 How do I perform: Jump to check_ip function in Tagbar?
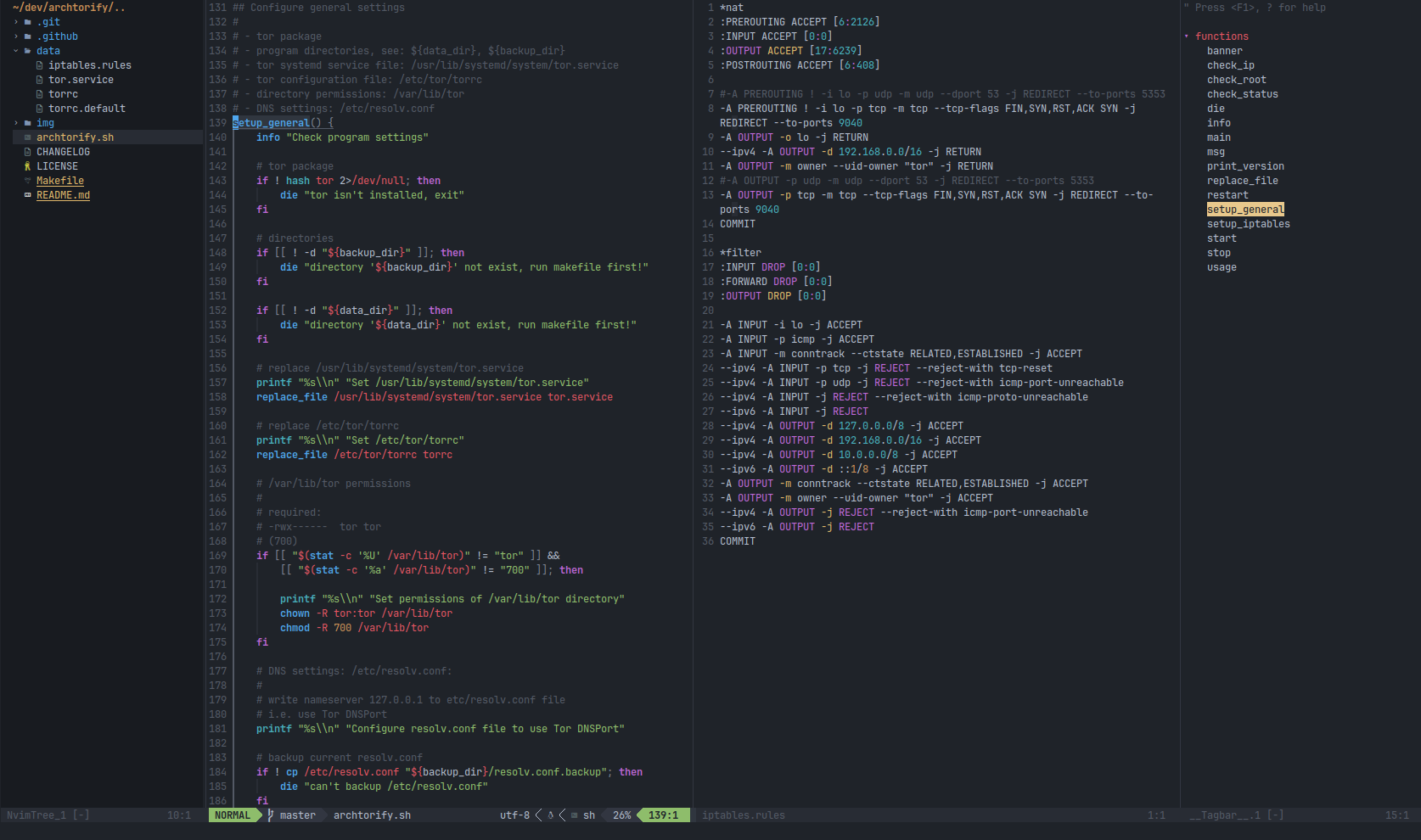tap(1231, 65)
